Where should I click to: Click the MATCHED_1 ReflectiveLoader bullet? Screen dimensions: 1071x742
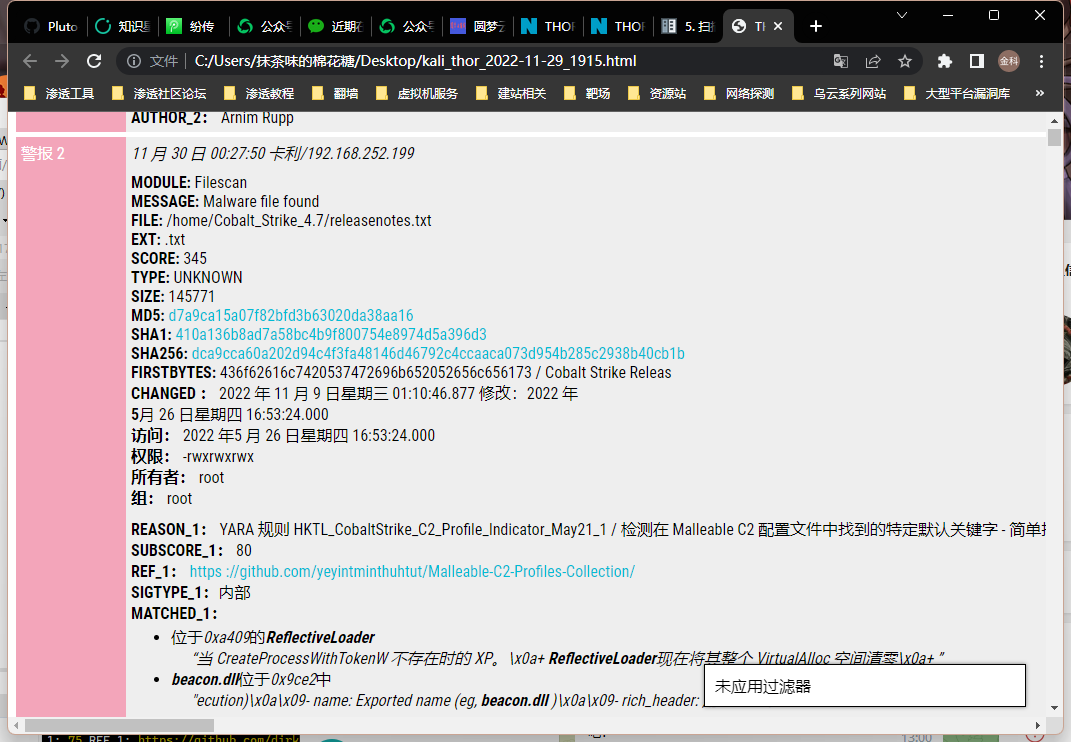tap(273, 637)
